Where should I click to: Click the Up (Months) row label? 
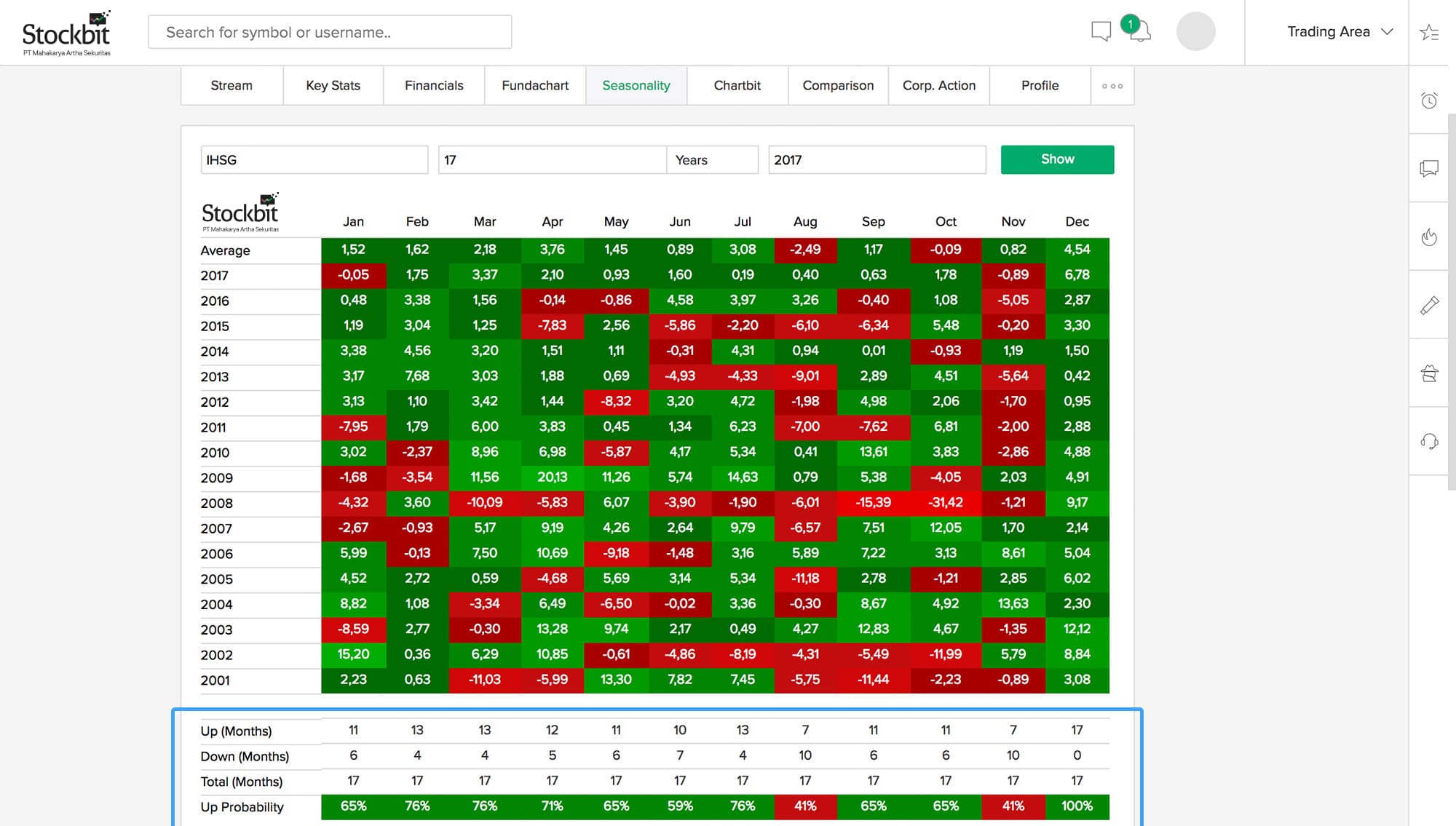[236, 731]
